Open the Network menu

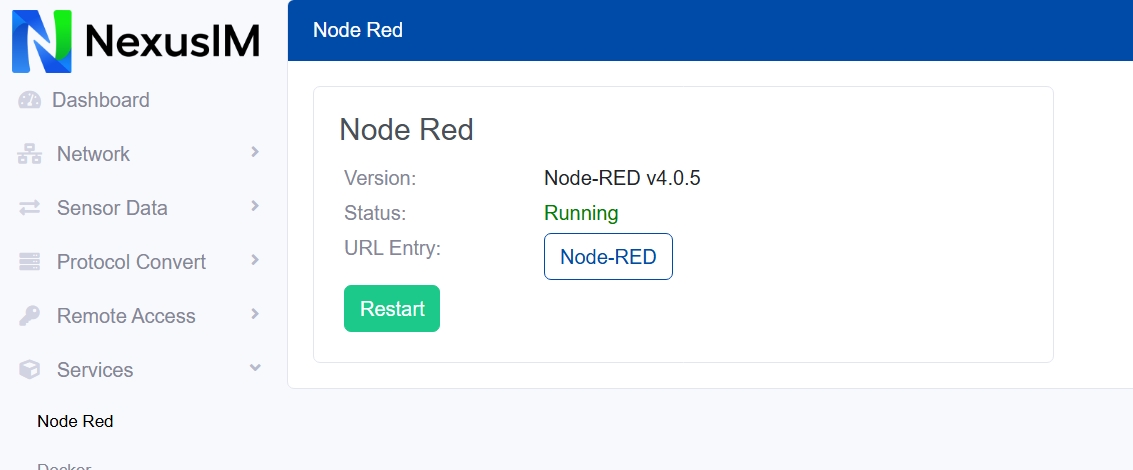click(x=93, y=154)
